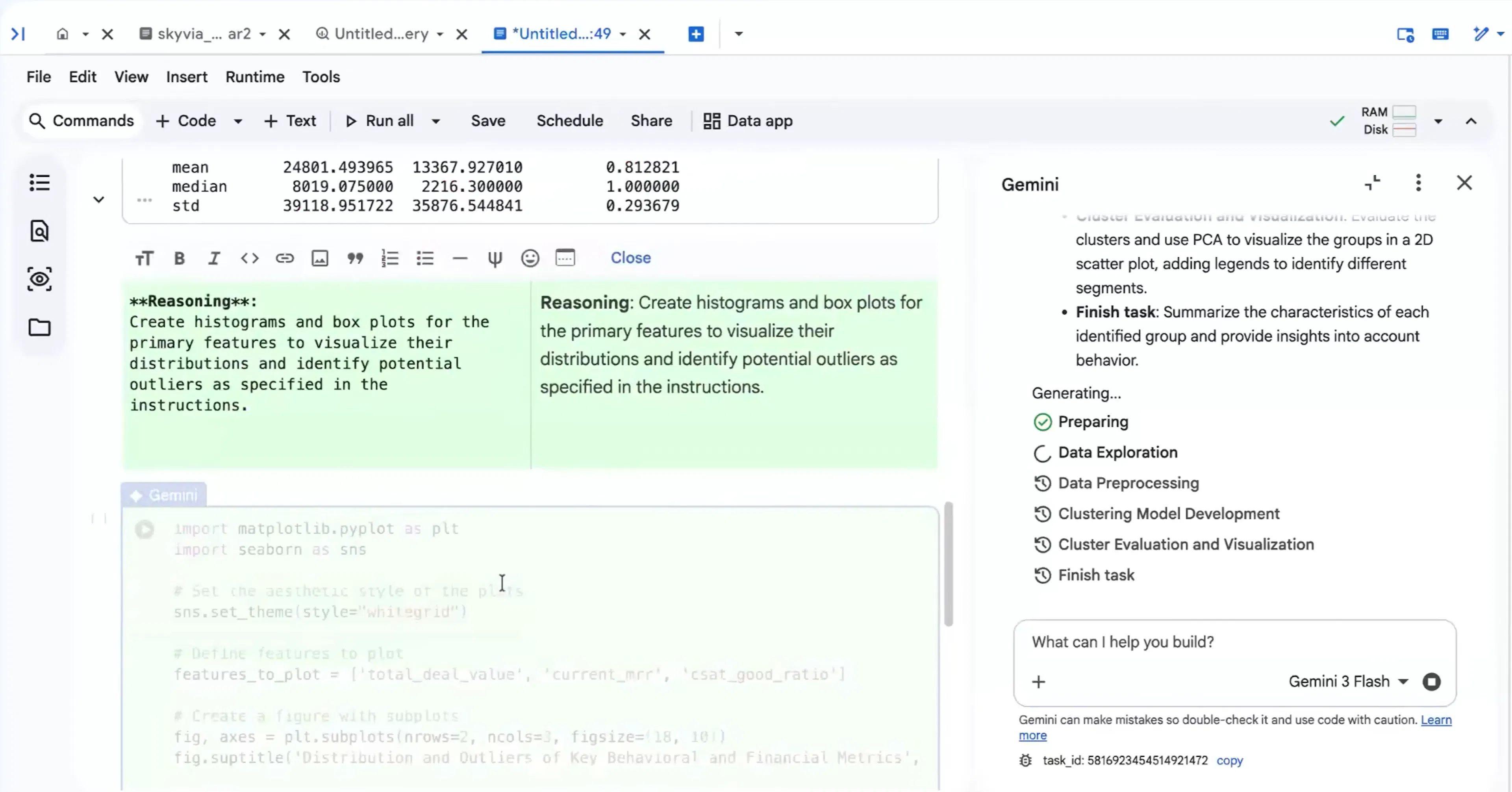1512x792 pixels.
Task: Expand the Code insert dropdown arrow
Action: 238,122
